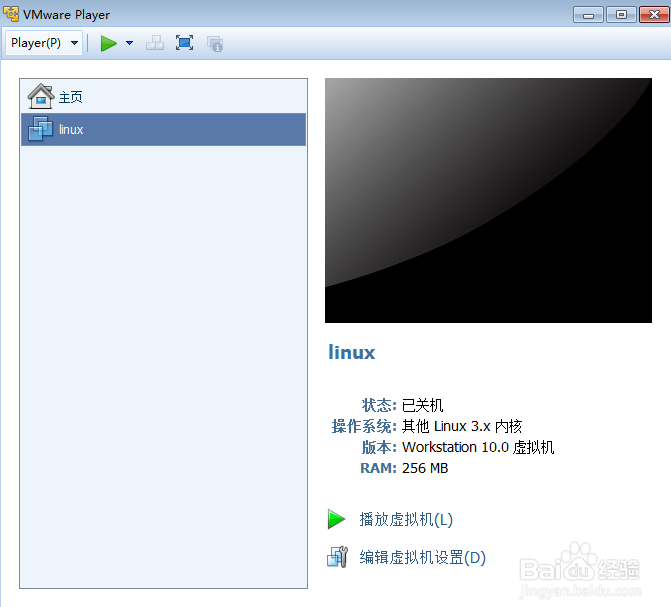Viewport: 671px width, 607px height.
Task: Click the black virtual machine preview thumbnail
Action: pos(488,200)
